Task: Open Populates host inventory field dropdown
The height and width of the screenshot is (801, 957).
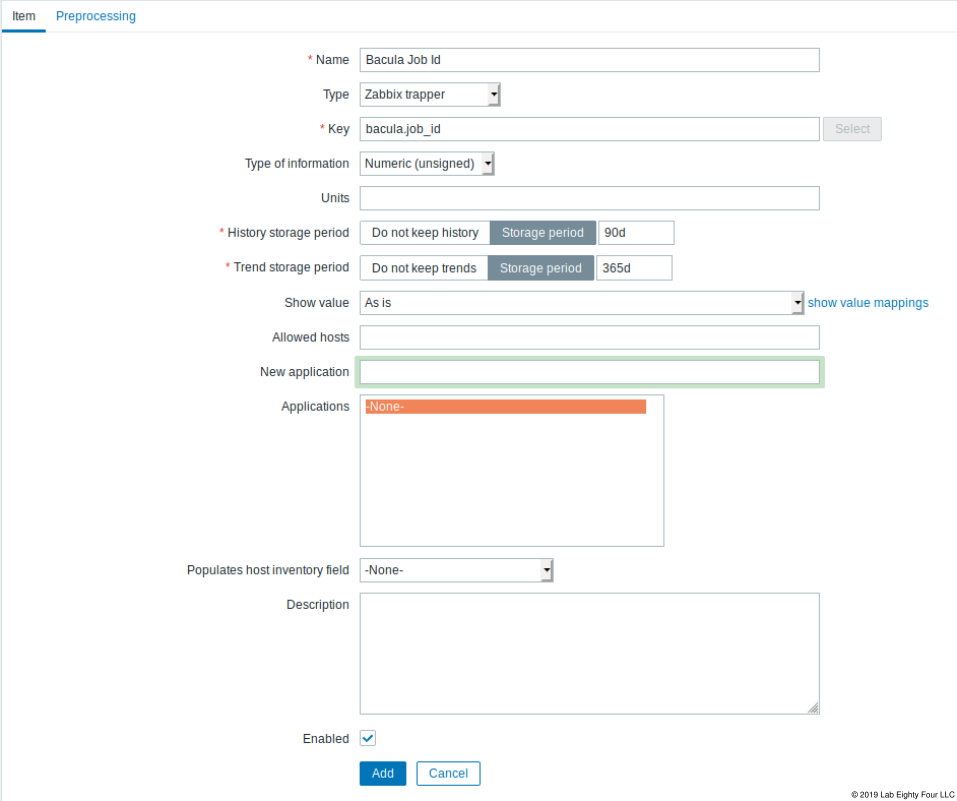Action: click(456, 570)
